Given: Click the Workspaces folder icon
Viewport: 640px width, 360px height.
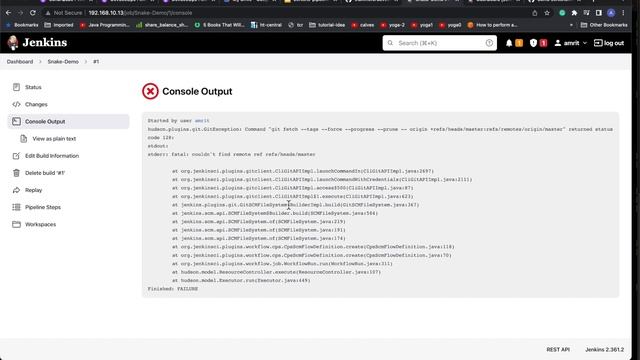Looking at the screenshot, I should click(x=16, y=224).
